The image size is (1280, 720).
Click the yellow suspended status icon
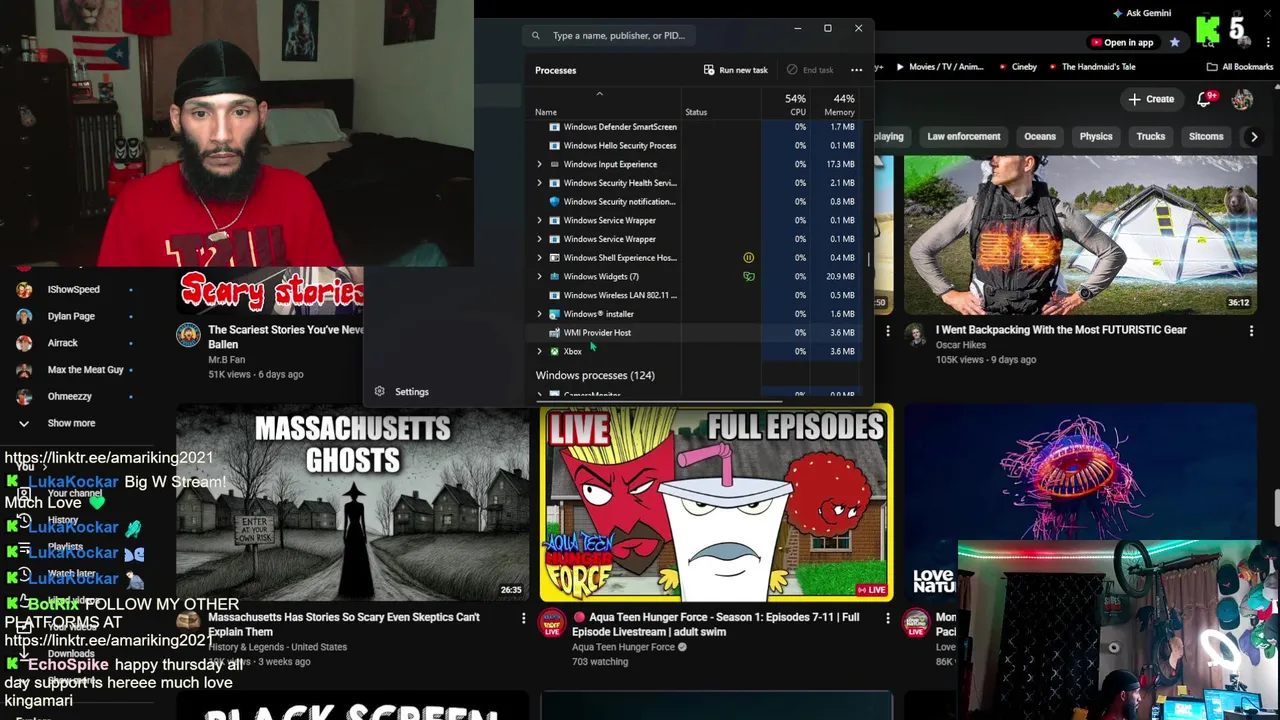748,258
